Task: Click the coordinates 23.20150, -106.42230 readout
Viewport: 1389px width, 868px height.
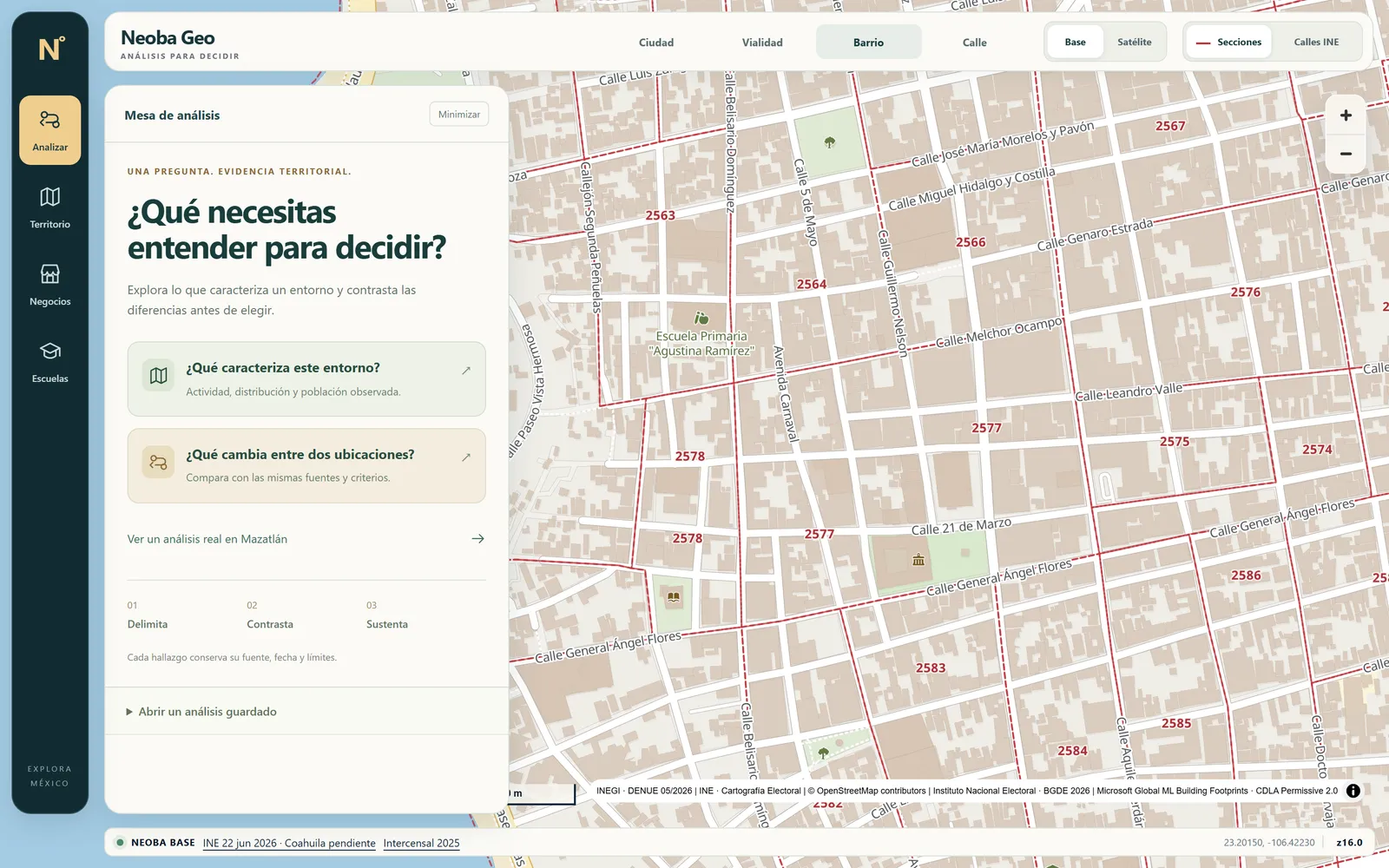Action: pos(1269,843)
